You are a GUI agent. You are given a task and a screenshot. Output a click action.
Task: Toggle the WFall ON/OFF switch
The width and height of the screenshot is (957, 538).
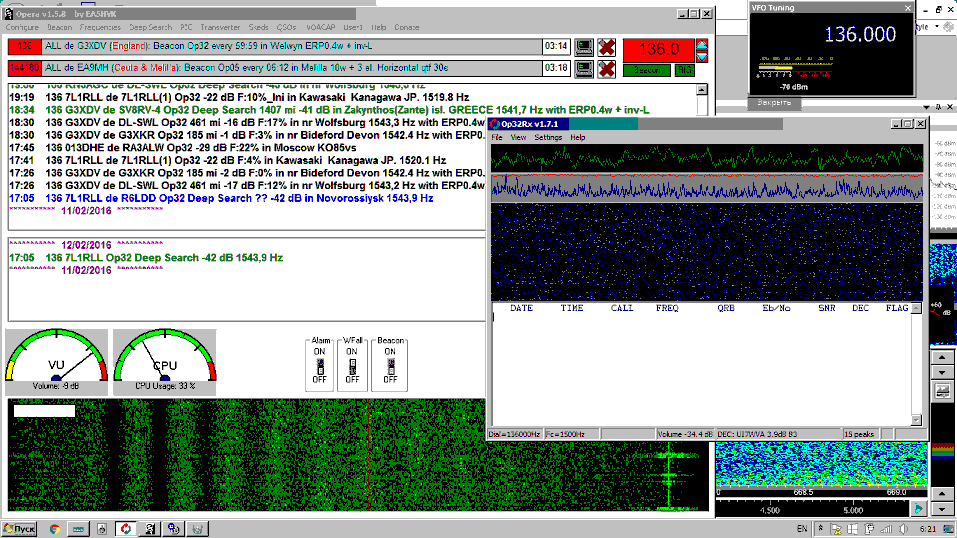coord(352,366)
